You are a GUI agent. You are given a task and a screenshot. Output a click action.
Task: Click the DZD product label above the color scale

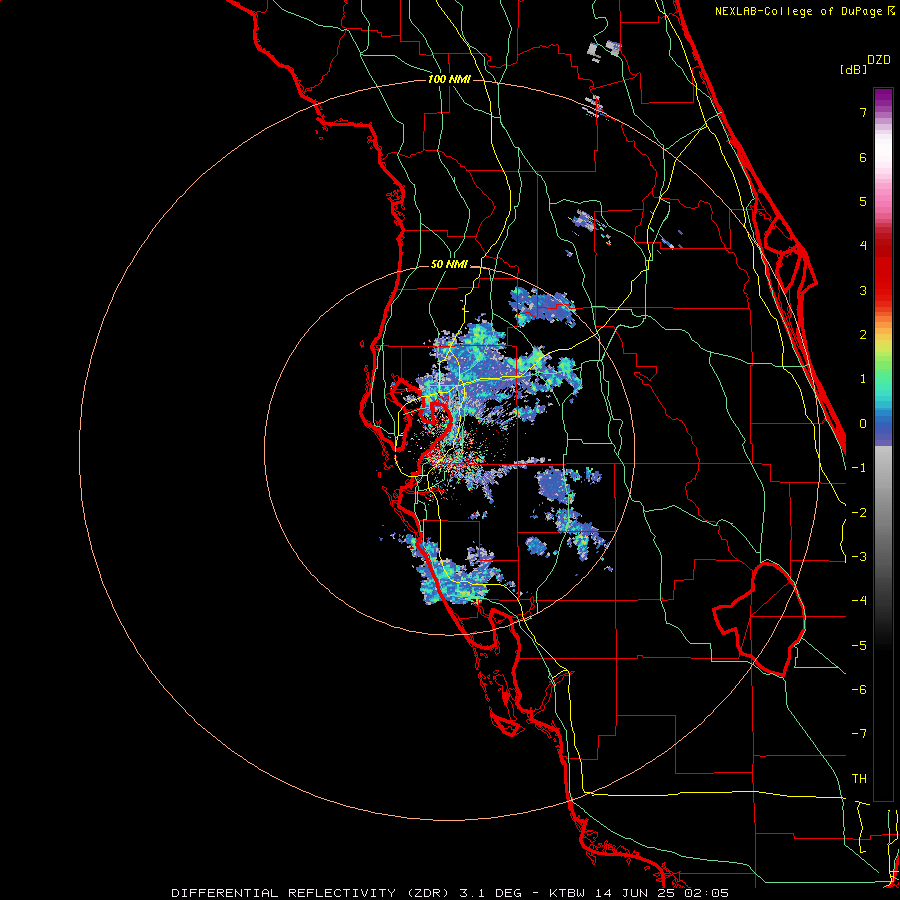pyautogui.click(x=879, y=60)
